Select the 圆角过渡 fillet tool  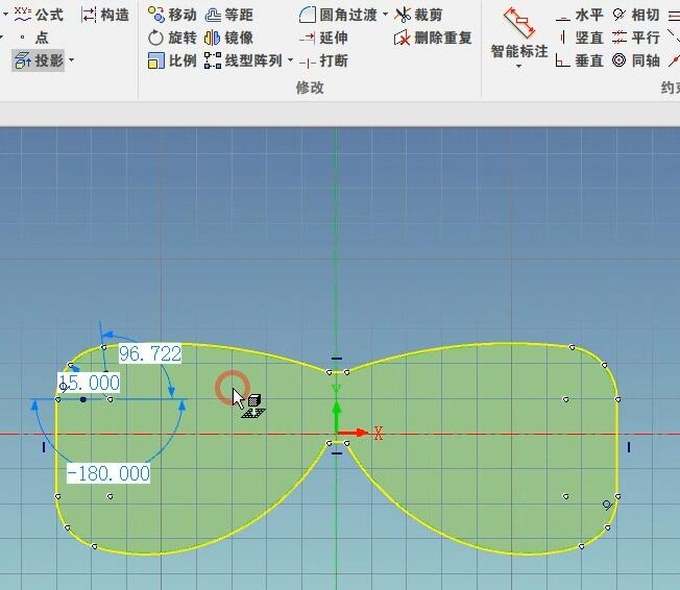[x=338, y=15]
